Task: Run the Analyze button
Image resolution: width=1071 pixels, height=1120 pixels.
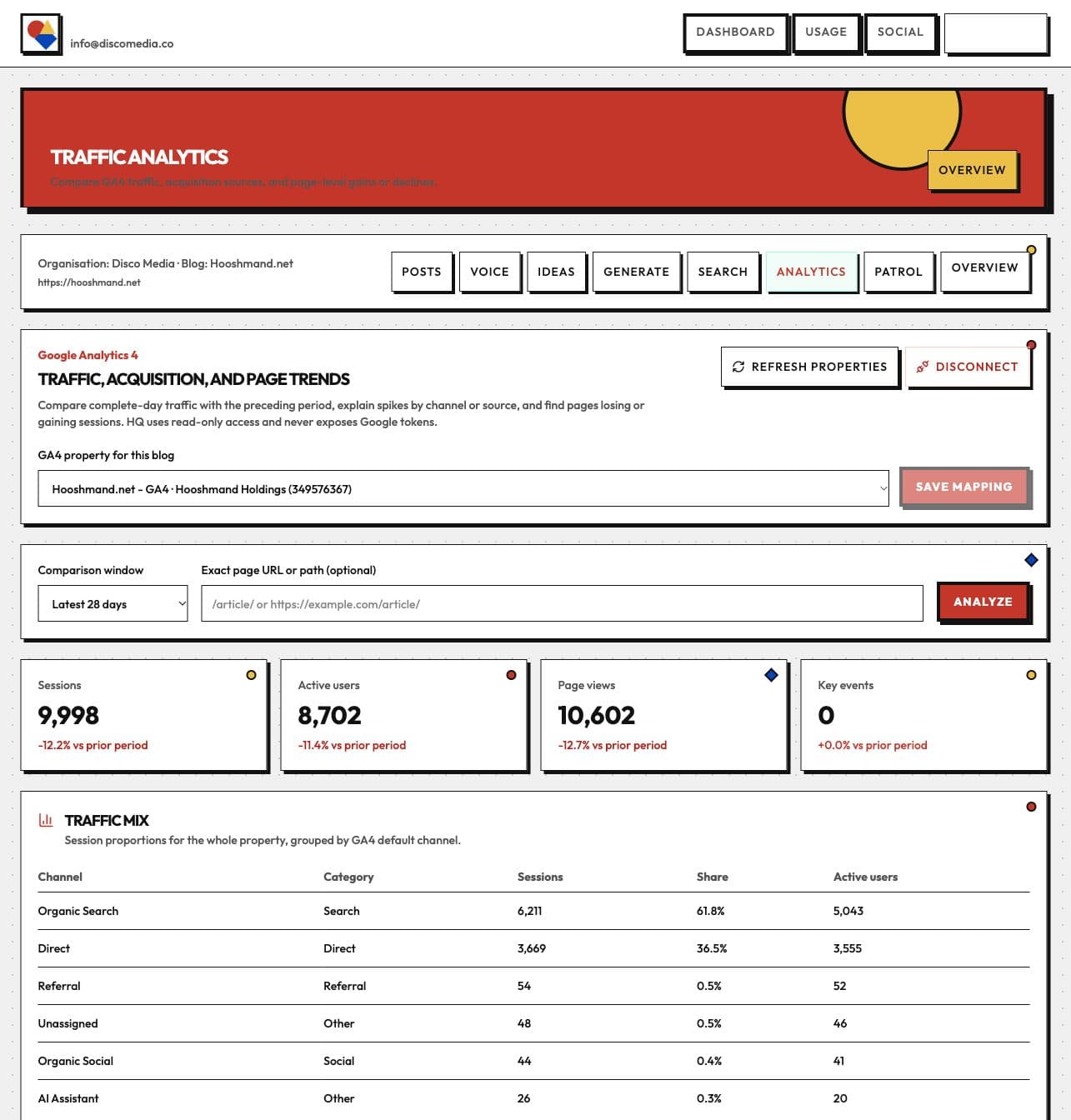Action: [x=983, y=602]
